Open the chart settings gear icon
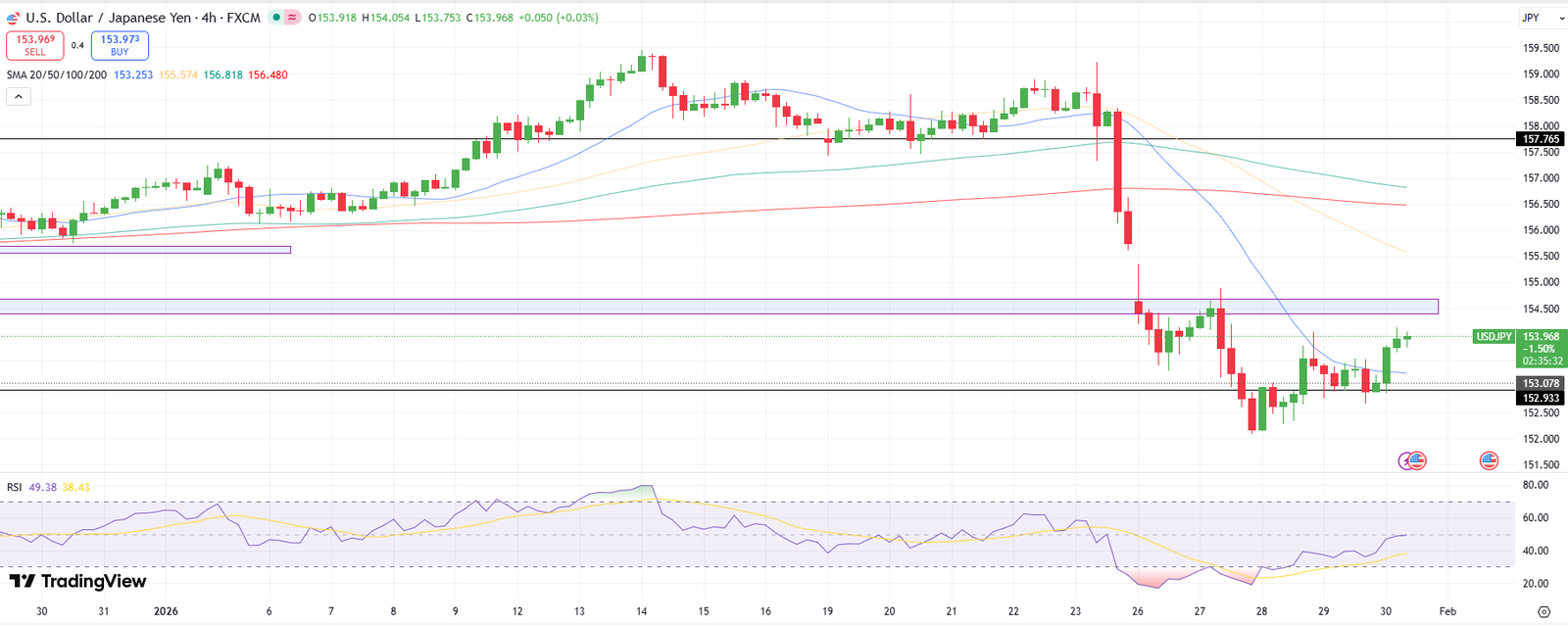The image size is (1568, 626). coord(1543,611)
